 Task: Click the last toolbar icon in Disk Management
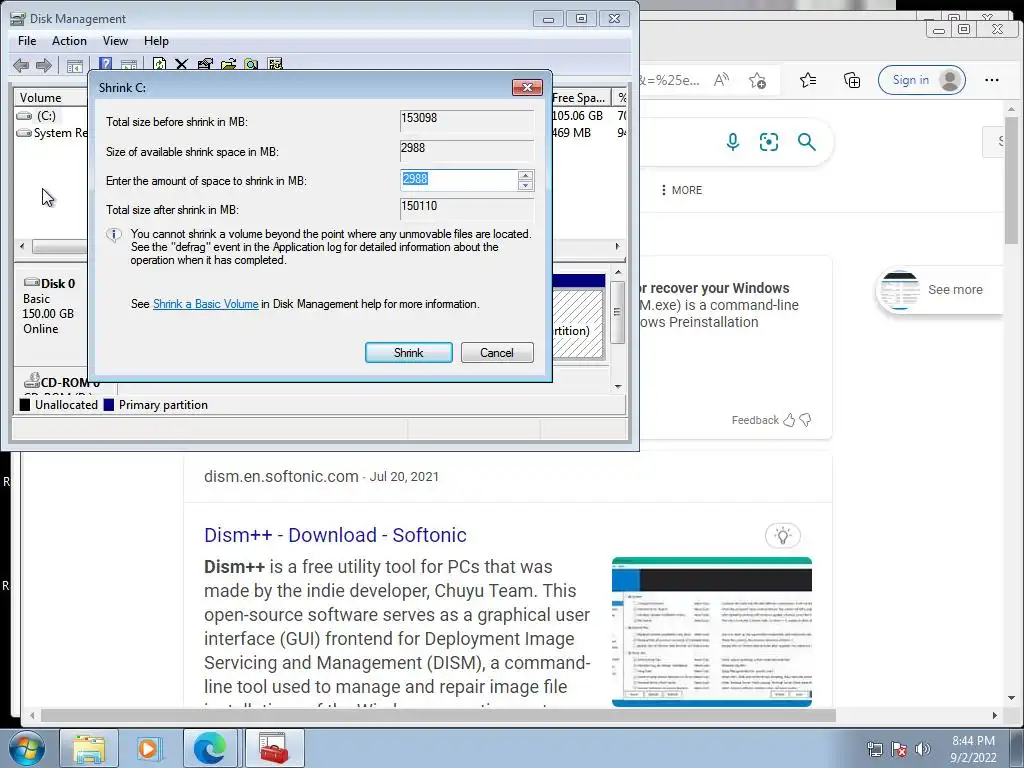coord(275,64)
